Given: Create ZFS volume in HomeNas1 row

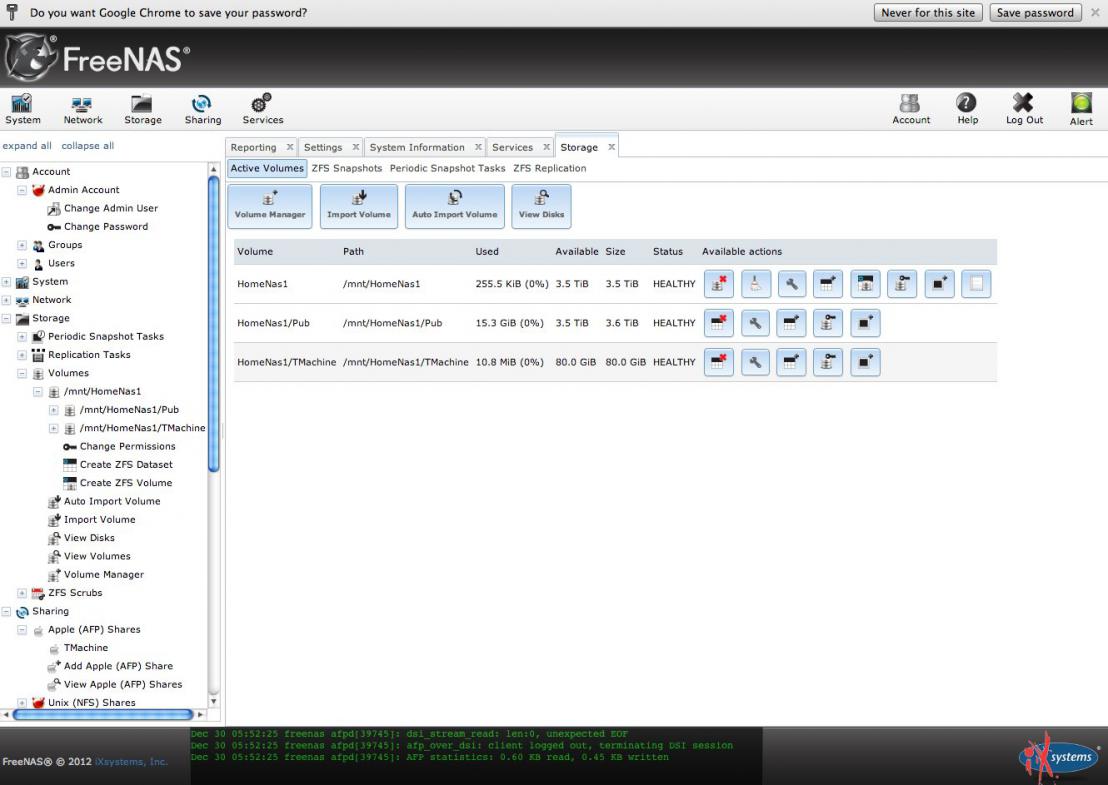Looking at the screenshot, I should tap(865, 284).
